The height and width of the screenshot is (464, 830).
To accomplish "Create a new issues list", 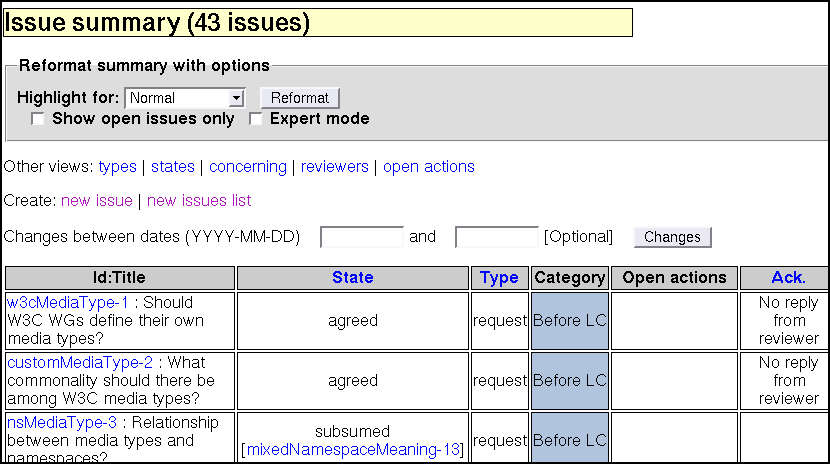I will pyautogui.click(x=199, y=201).
